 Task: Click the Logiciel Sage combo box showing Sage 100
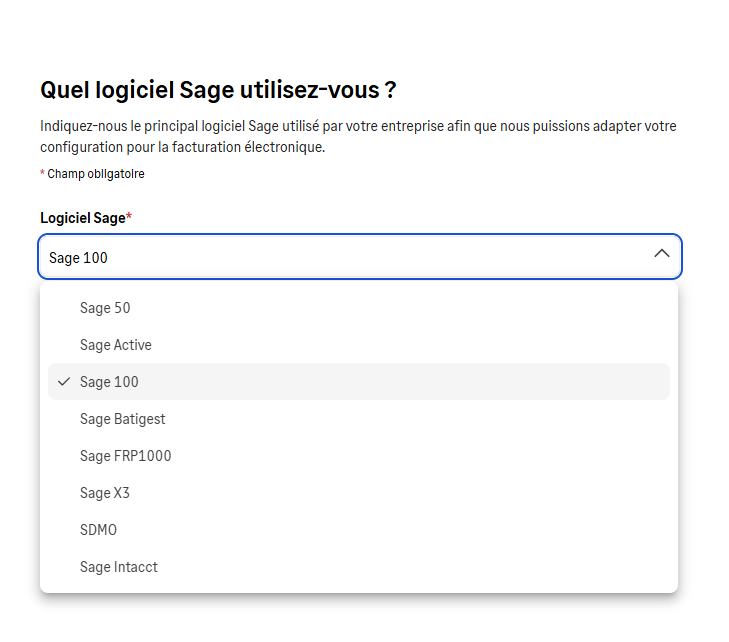pos(360,257)
